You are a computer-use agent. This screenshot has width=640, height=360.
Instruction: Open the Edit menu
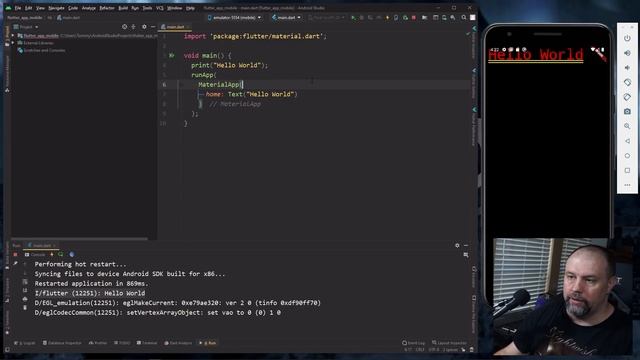coord(29,8)
